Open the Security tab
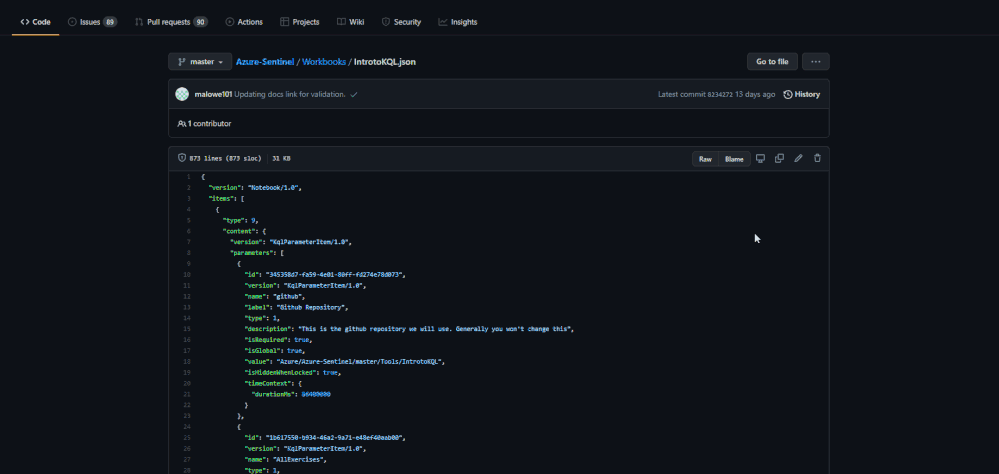The image size is (999, 474). tap(401, 22)
